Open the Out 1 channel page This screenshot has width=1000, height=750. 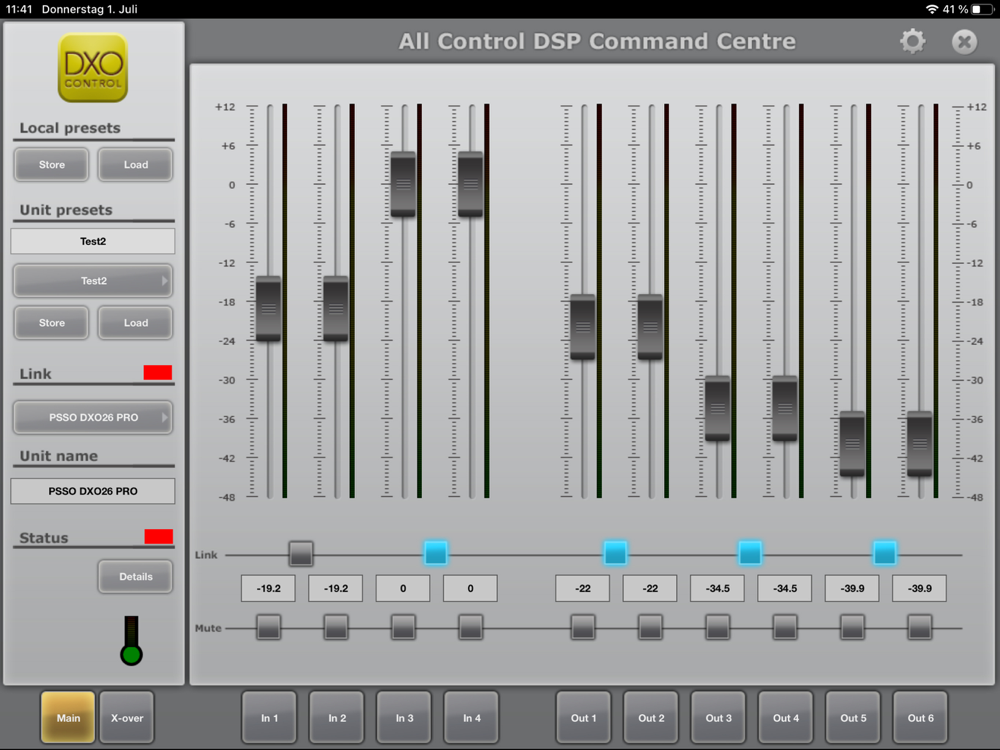point(584,717)
